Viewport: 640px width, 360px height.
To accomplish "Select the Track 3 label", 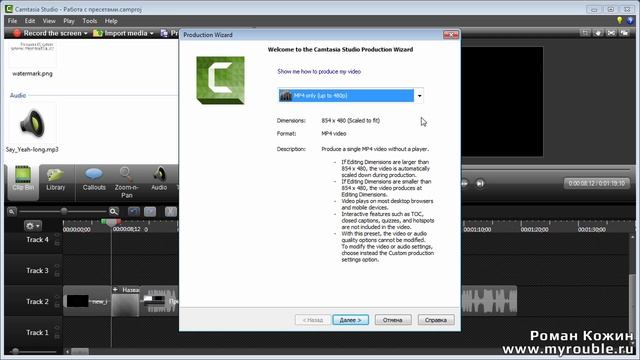I will tap(37, 271).
